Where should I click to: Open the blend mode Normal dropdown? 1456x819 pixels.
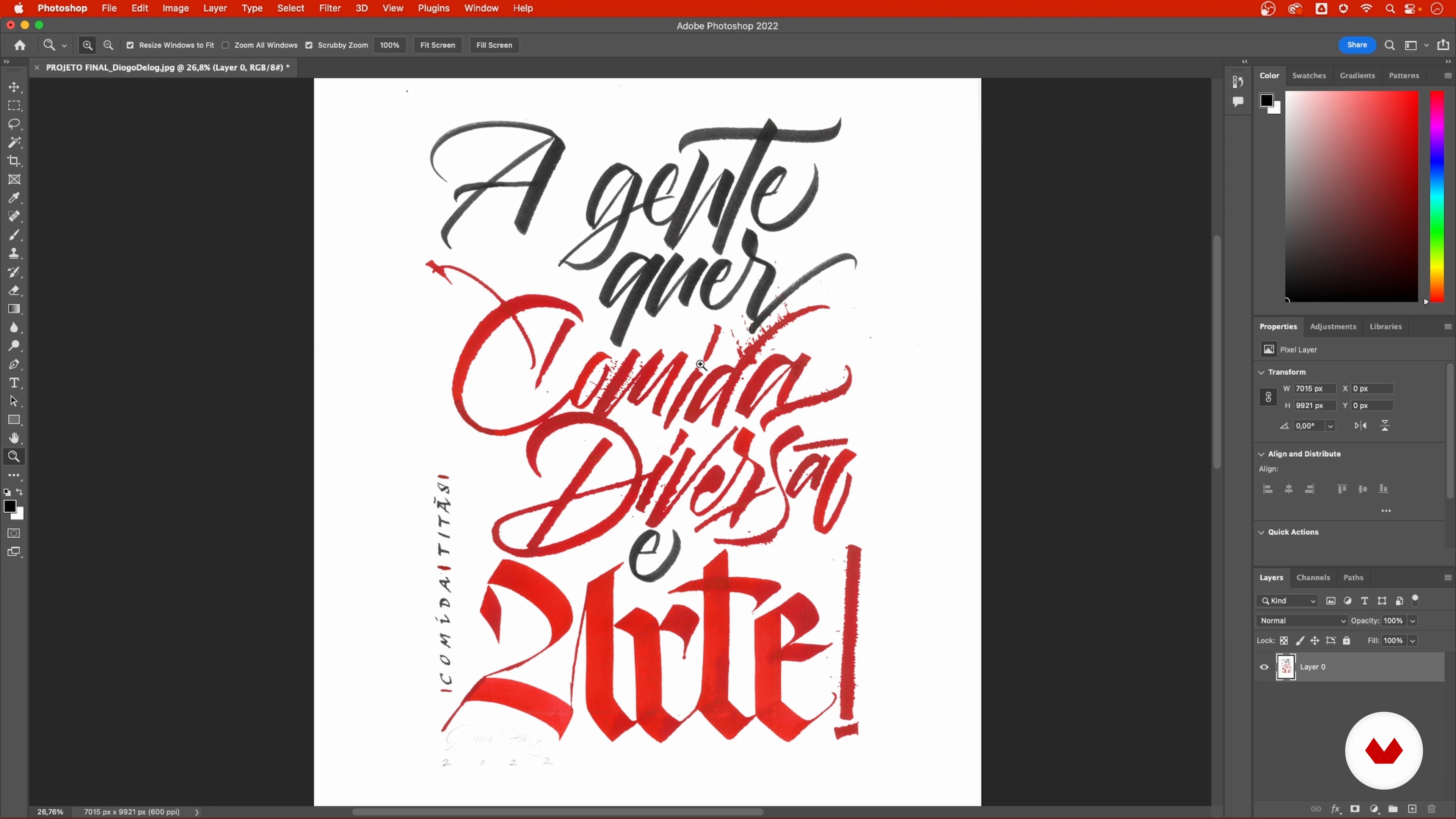tap(1302, 621)
